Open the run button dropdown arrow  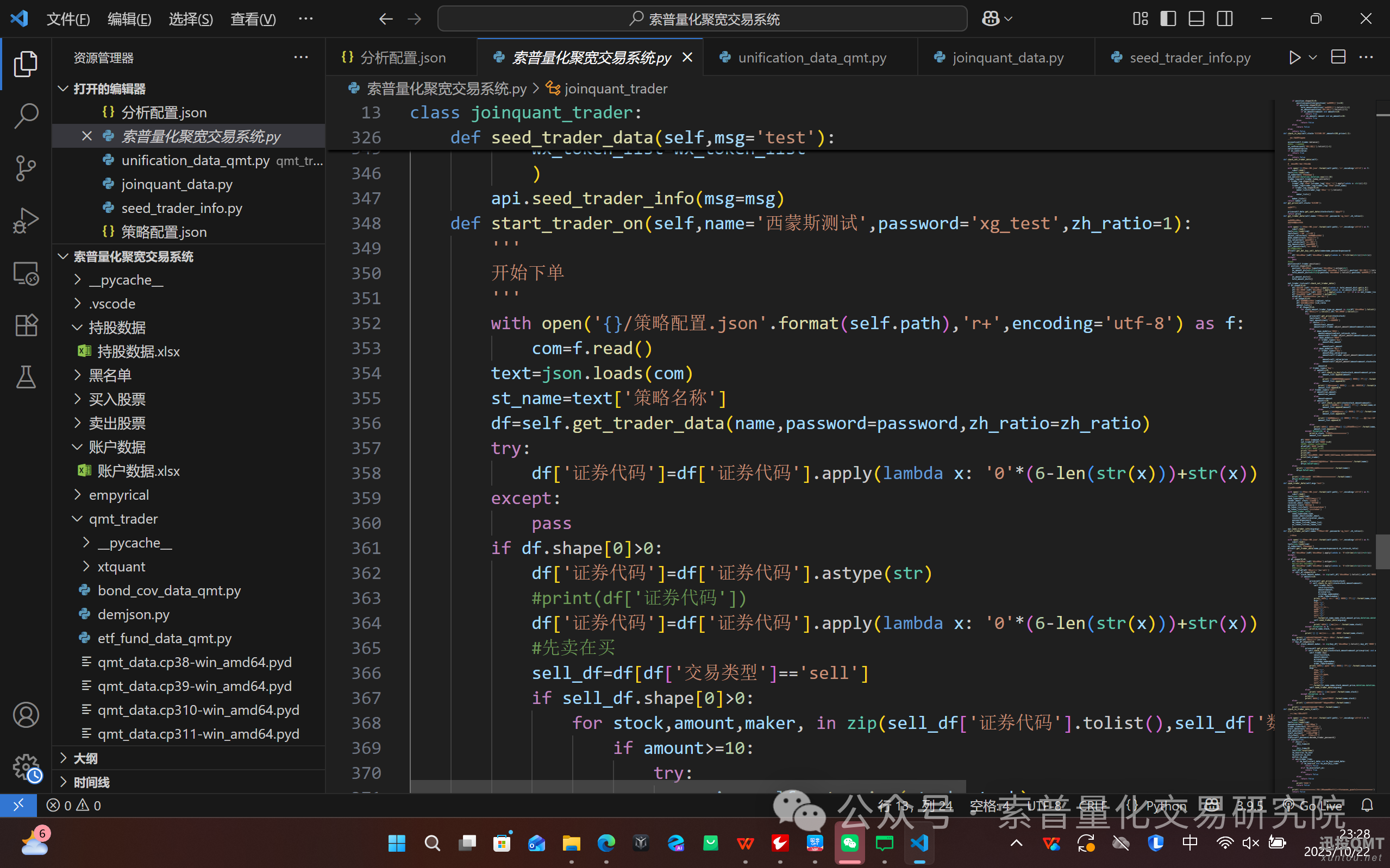point(1312,58)
